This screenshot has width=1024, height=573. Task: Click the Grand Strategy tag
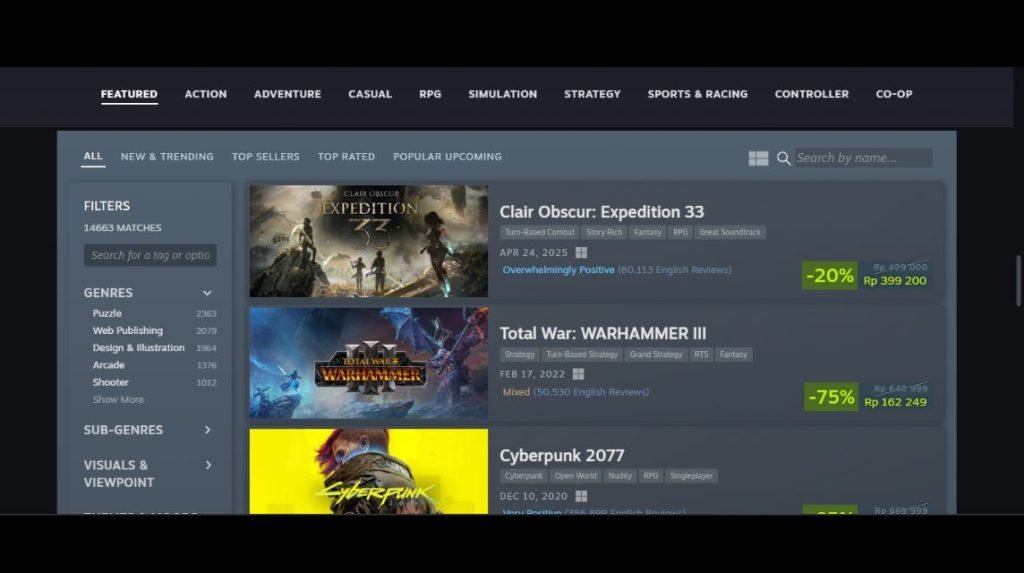coord(656,354)
